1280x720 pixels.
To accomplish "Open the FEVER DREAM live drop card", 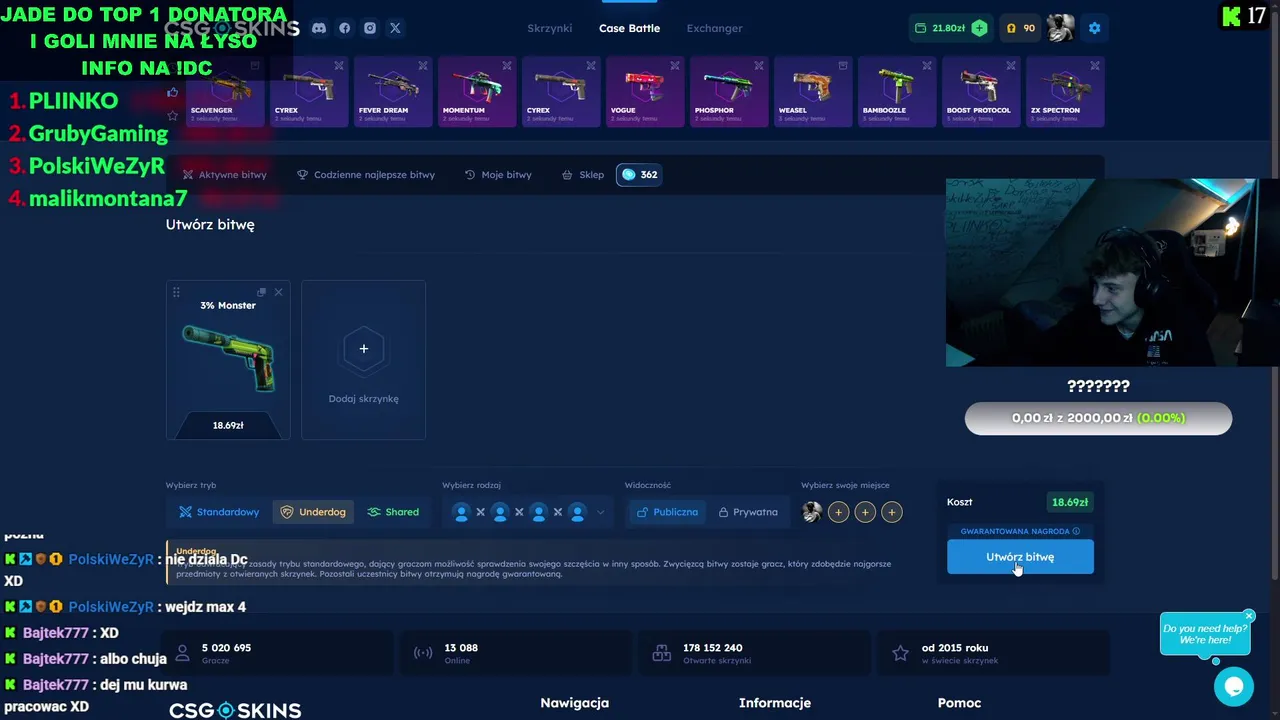I will [x=393, y=92].
